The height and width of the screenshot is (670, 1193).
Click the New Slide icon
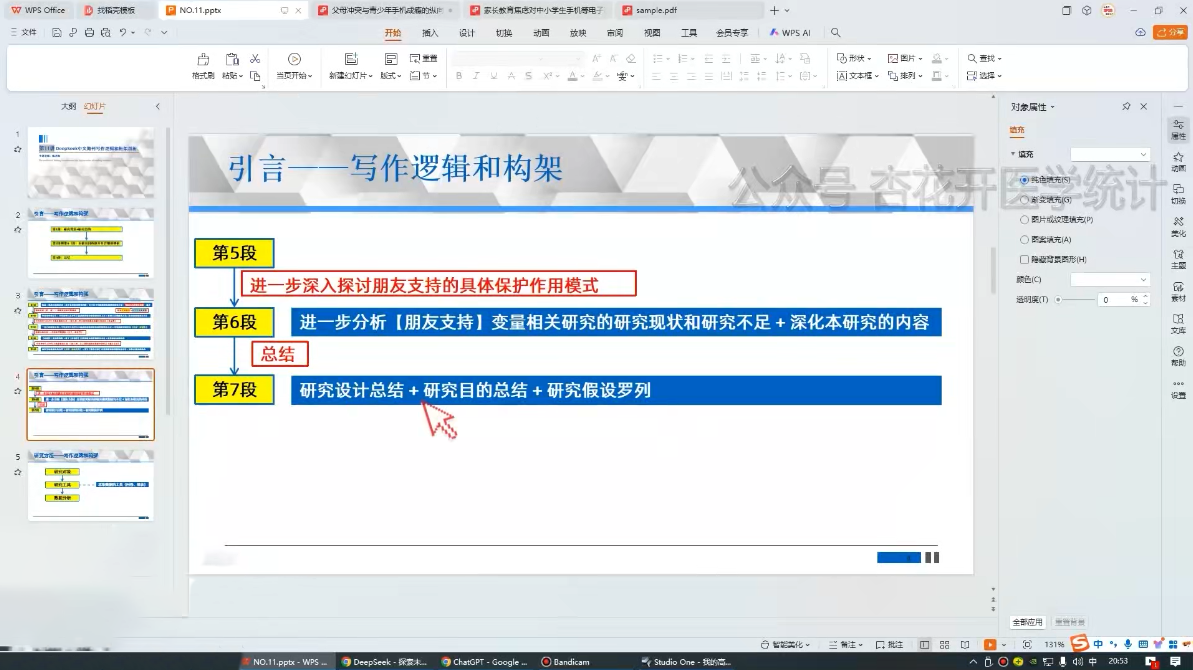click(351, 61)
